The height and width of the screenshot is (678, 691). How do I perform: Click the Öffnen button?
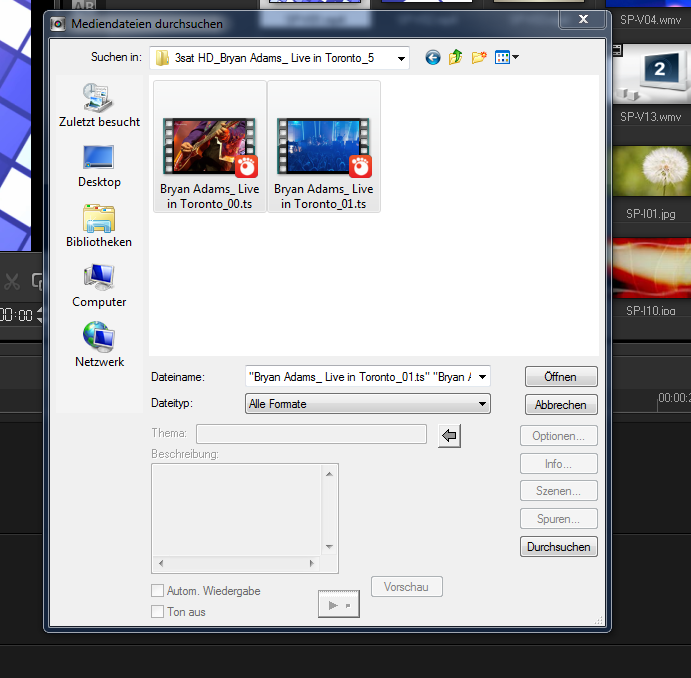pos(561,377)
